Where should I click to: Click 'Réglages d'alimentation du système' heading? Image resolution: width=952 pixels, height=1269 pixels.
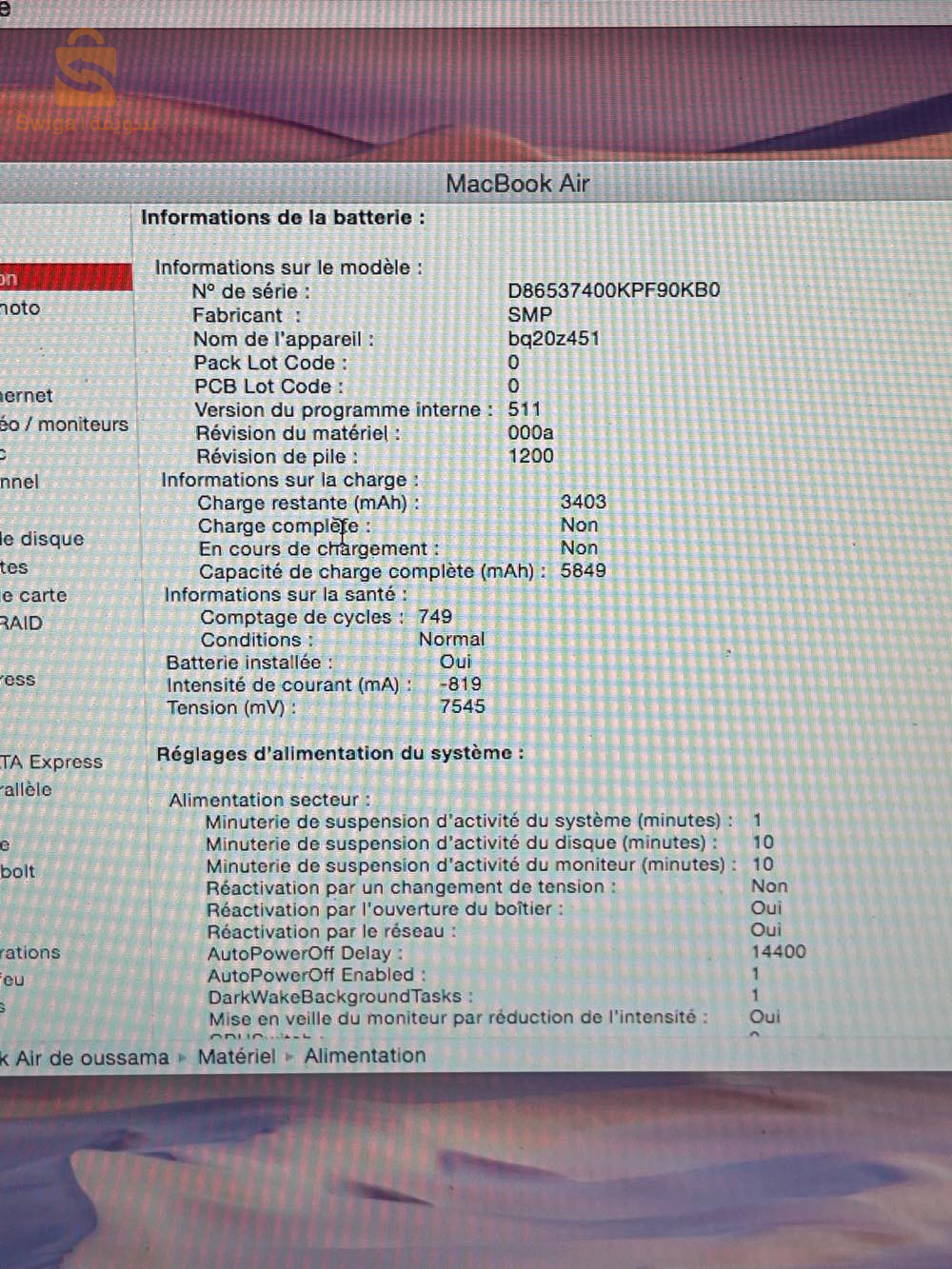[x=340, y=753]
